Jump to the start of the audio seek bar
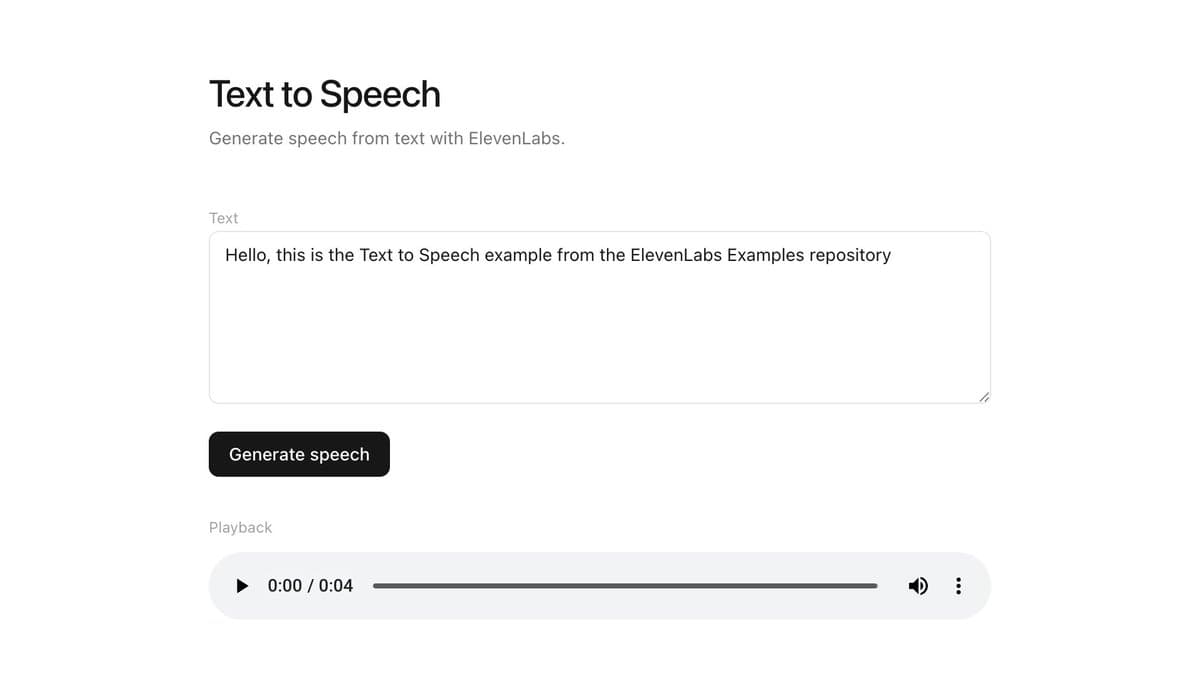Viewport: 1200px width, 675px height. click(x=375, y=586)
